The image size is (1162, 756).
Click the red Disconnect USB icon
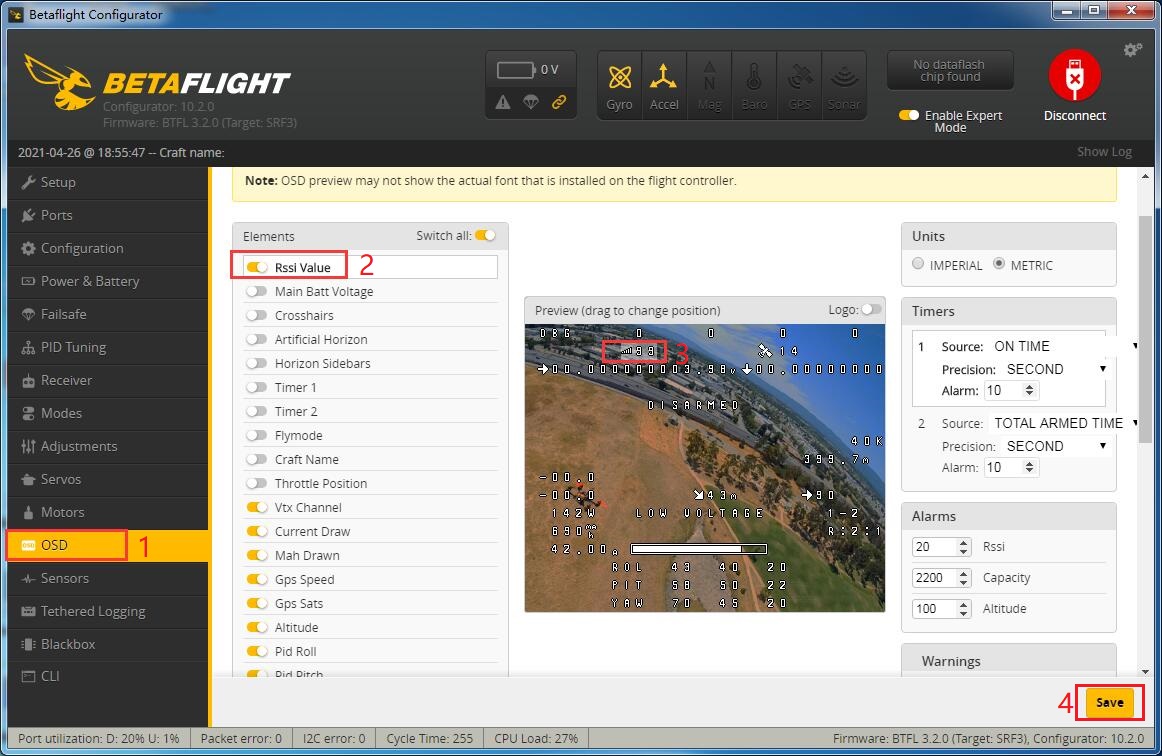(x=1074, y=78)
